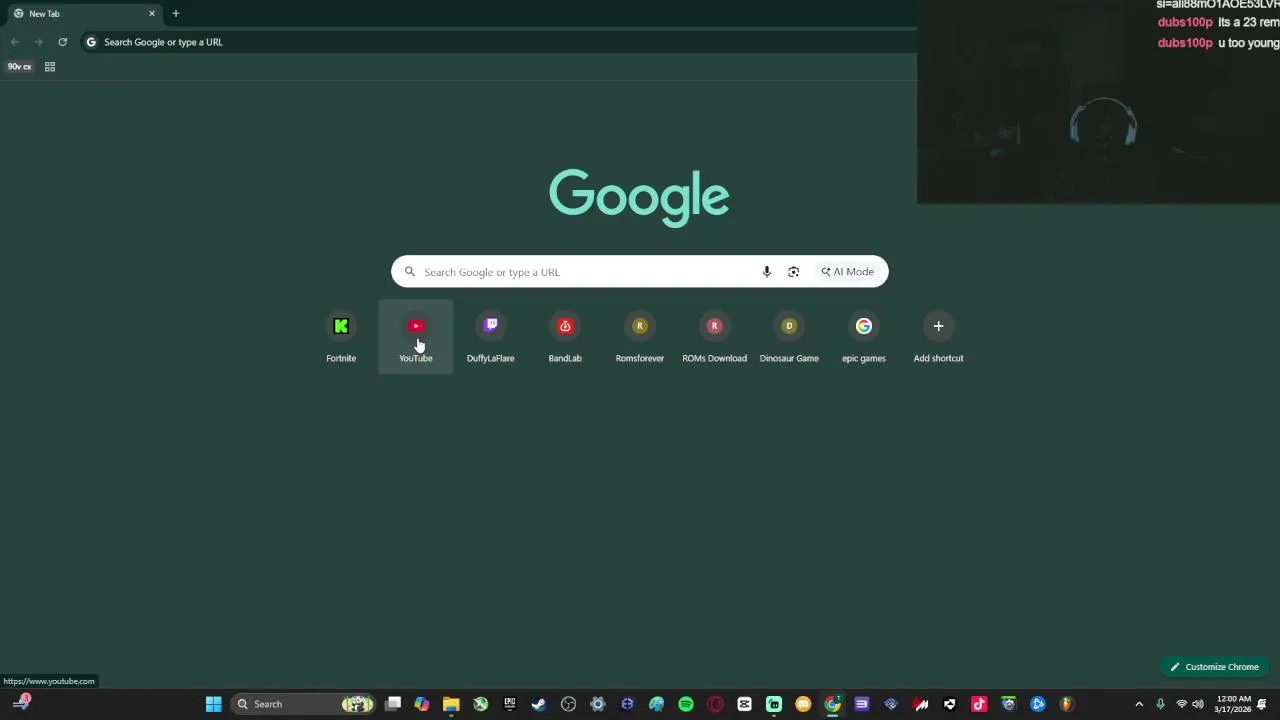Open the BandLab shortcut
Image resolution: width=1280 pixels, height=720 pixels.
[565, 337]
